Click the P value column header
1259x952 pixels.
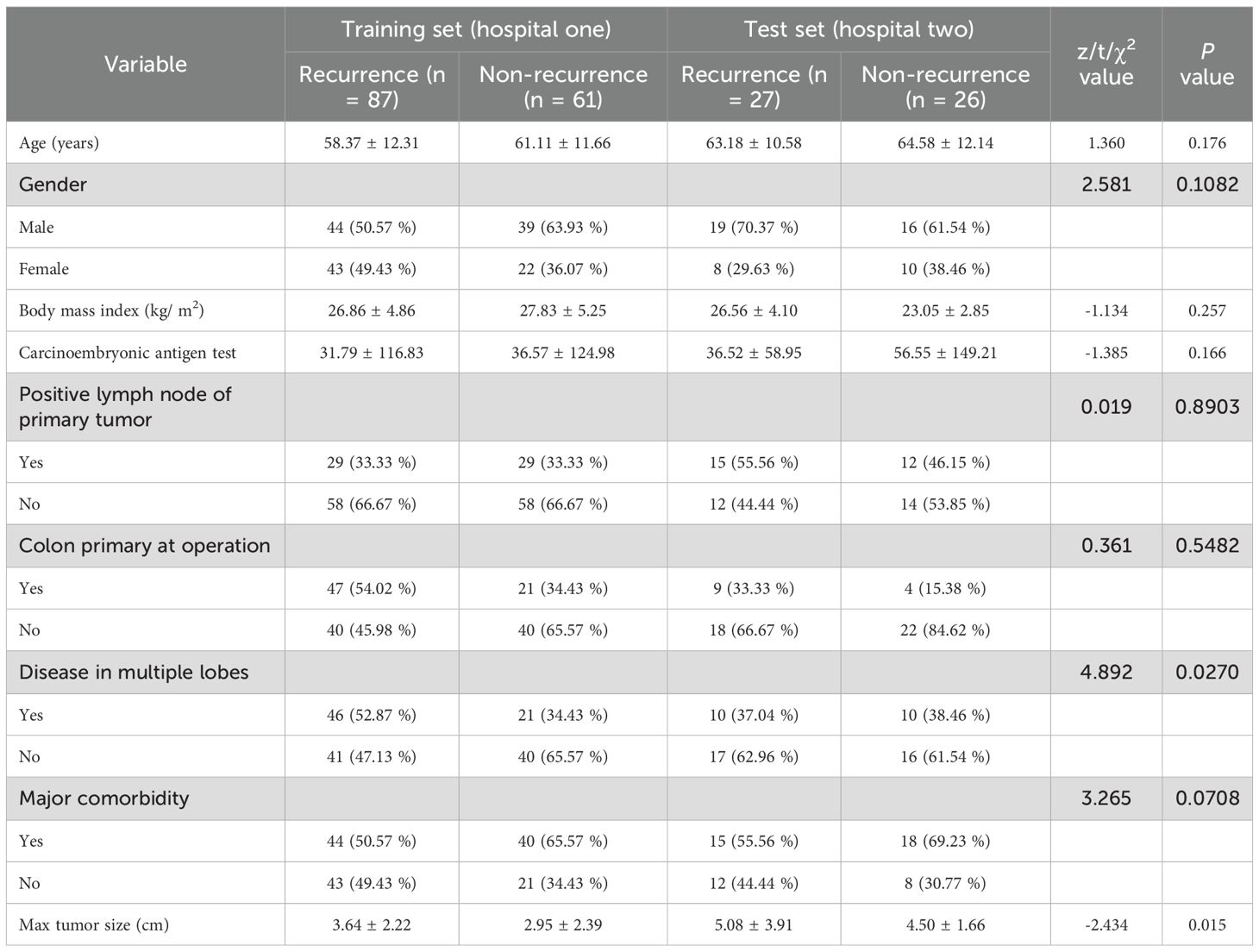tap(1206, 64)
